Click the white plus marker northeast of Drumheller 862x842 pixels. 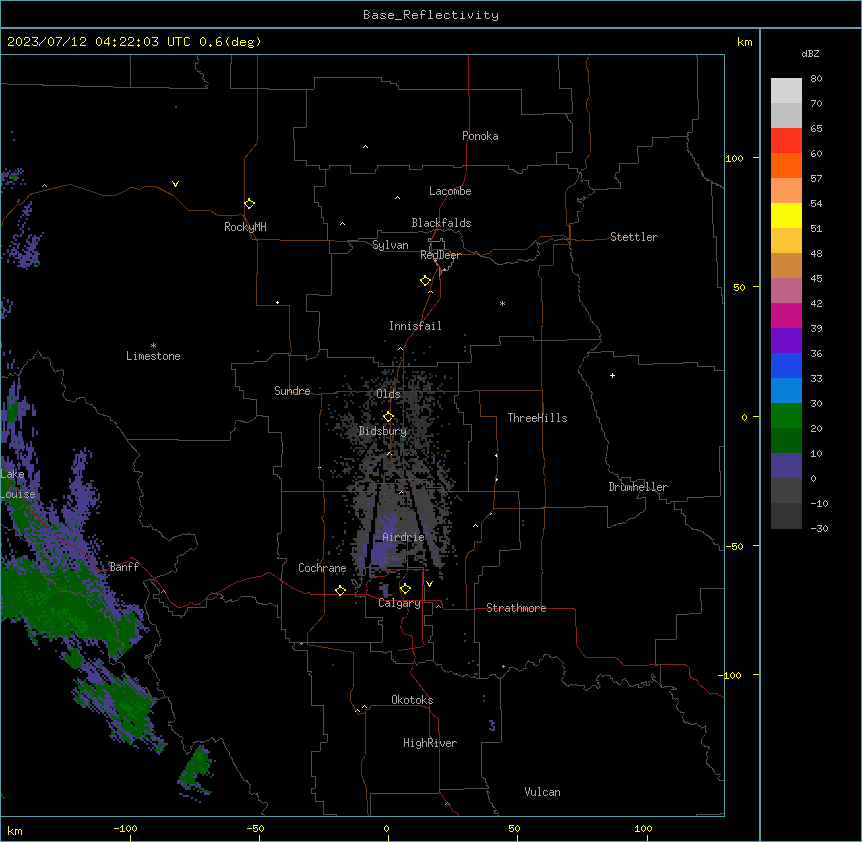click(612, 375)
